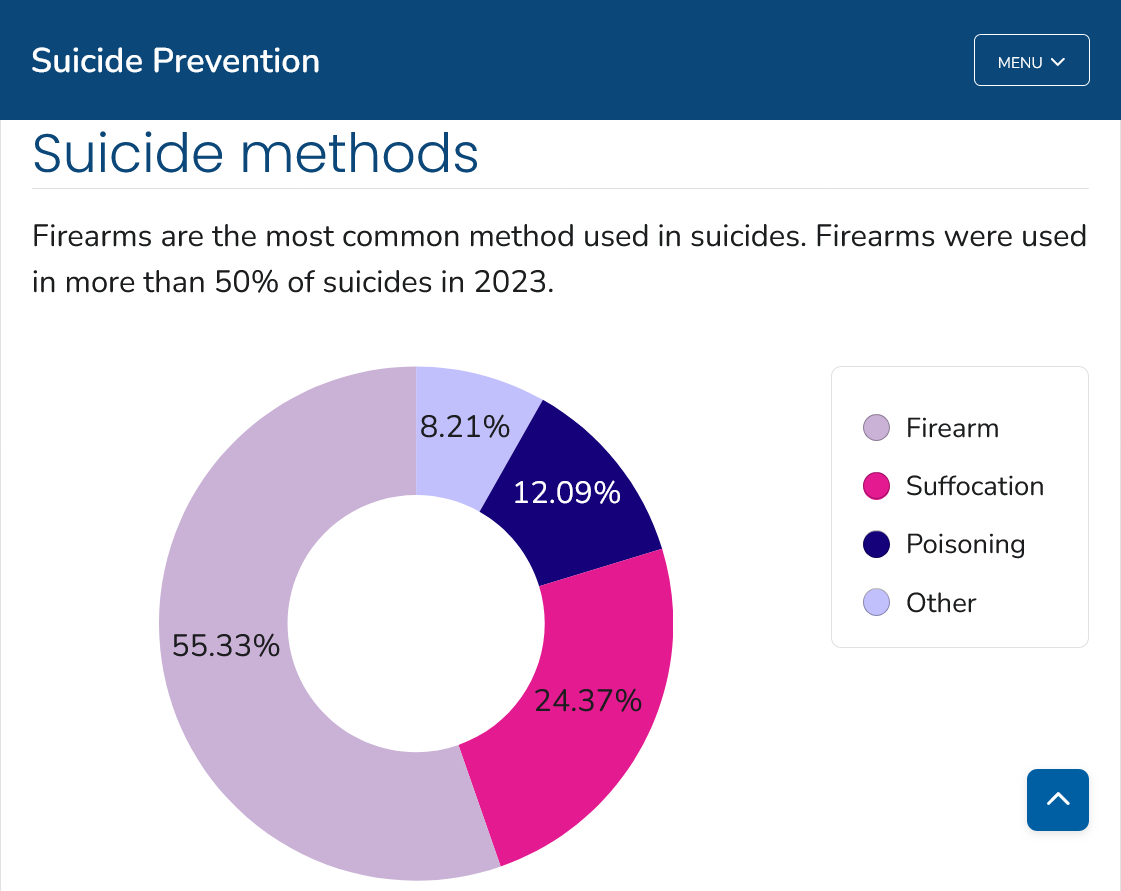Screen dimensions: 1121x891
Task: Click the Suicide methods heading
Action: coord(256,153)
